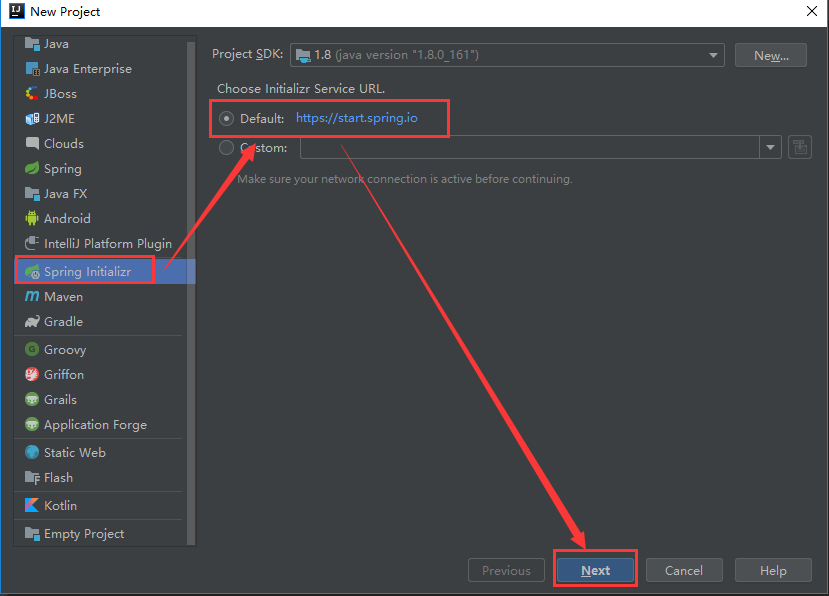Click the IntelliJ IDEA title bar logo
This screenshot has height=596, width=829.
(17, 11)
